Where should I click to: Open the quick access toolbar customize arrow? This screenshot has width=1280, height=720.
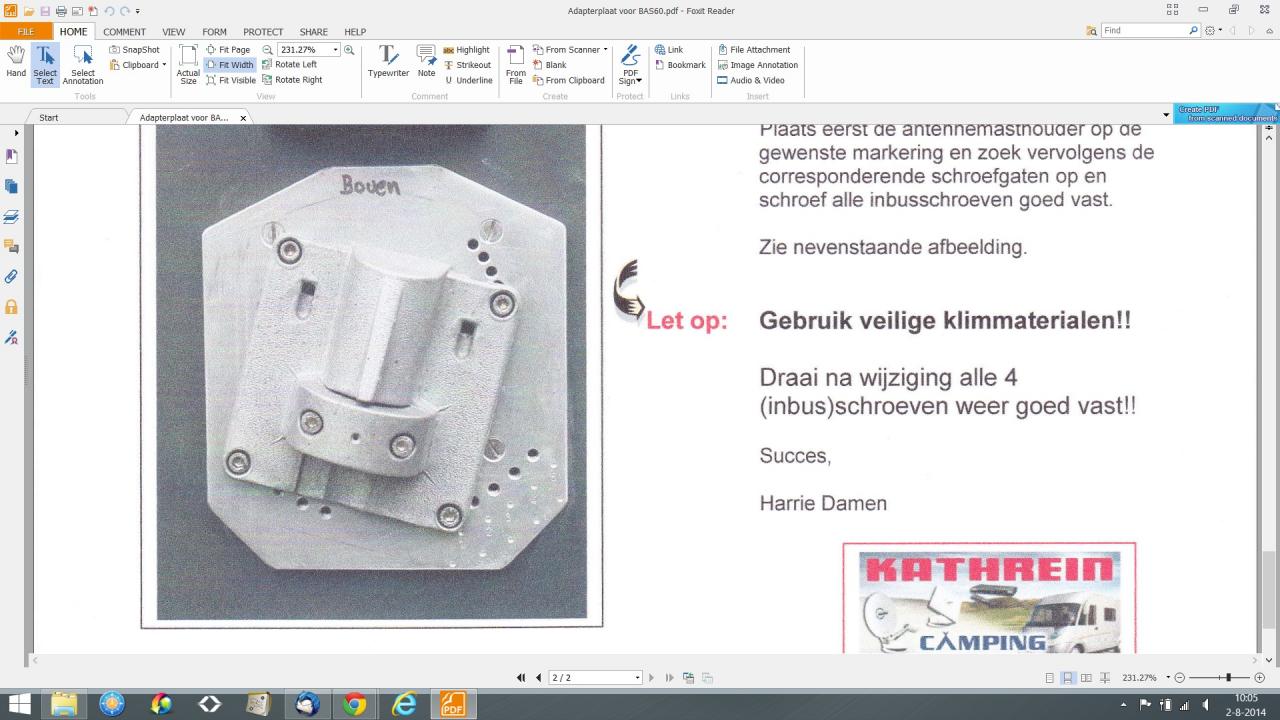pyautogui.click(x=138, y=11)
